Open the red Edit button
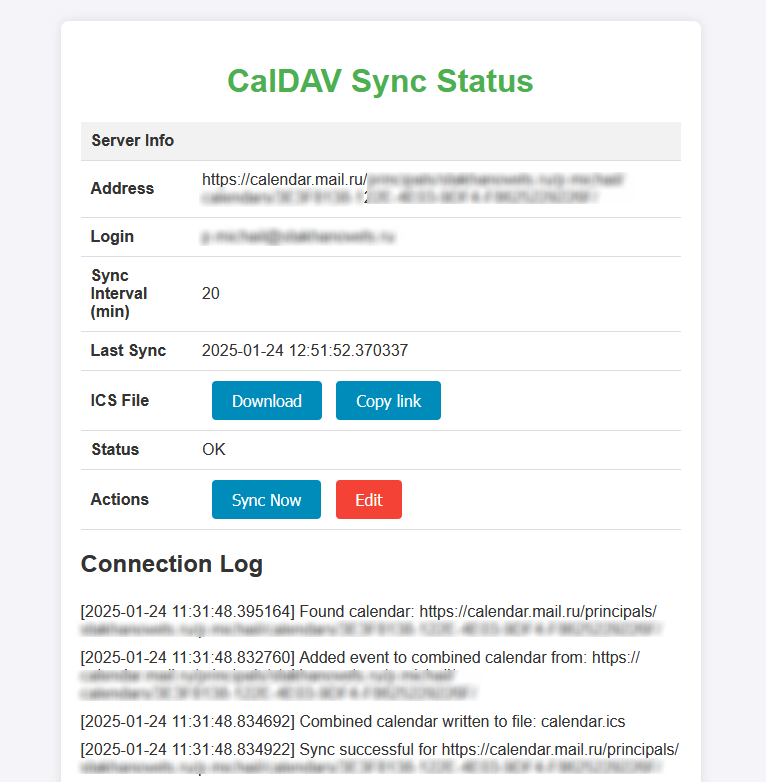The height and width of the screenshot is (782, 766). [x=368, y=500]
